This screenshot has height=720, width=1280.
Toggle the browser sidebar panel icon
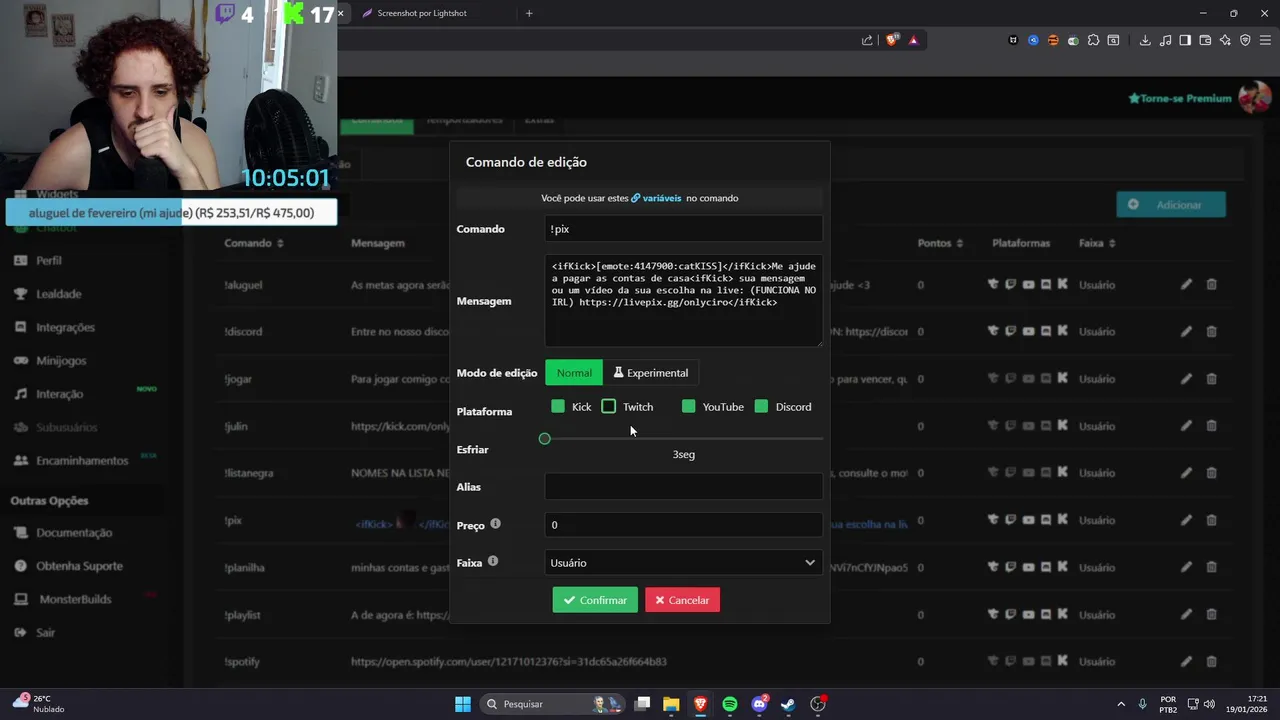tap(1185, 40)
